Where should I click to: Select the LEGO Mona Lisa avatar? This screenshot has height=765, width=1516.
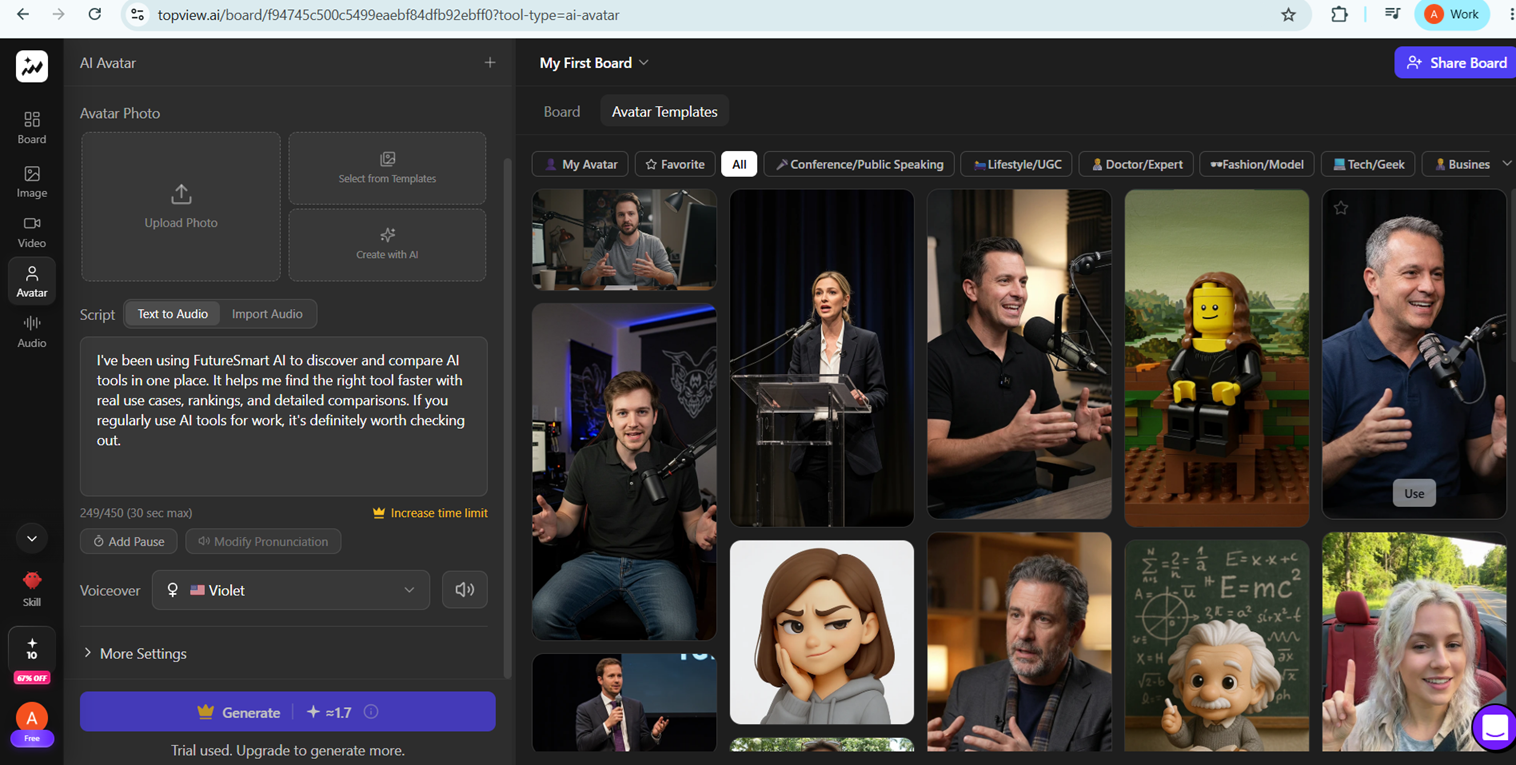coord(1216,358)
